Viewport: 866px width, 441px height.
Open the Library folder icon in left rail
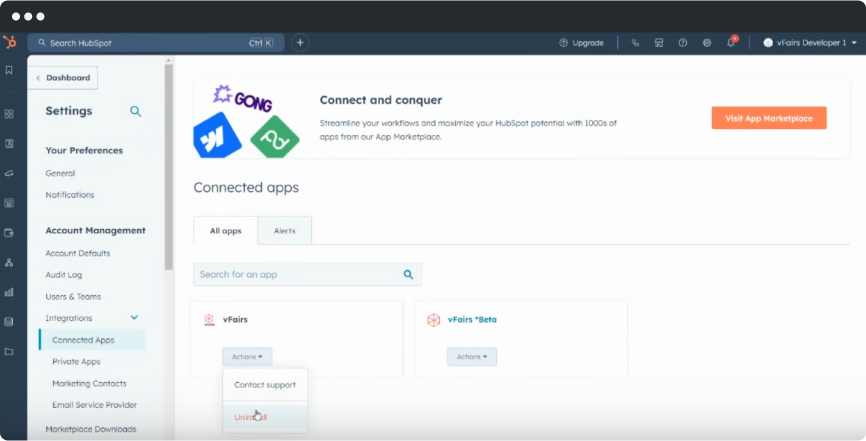[x=9, y=351]
